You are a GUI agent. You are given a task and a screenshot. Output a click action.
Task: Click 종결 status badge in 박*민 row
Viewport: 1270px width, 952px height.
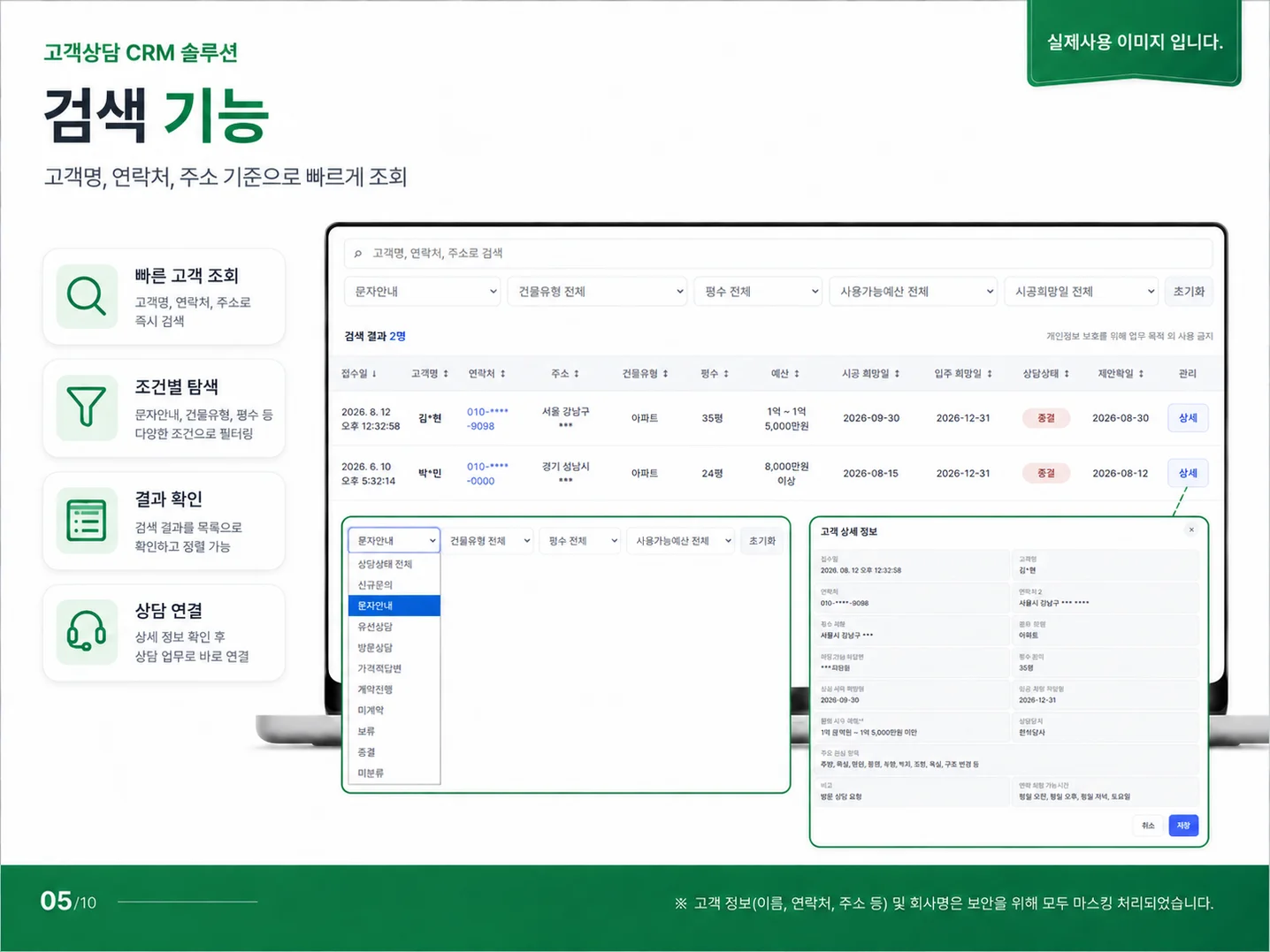[x=1045, y=473]
